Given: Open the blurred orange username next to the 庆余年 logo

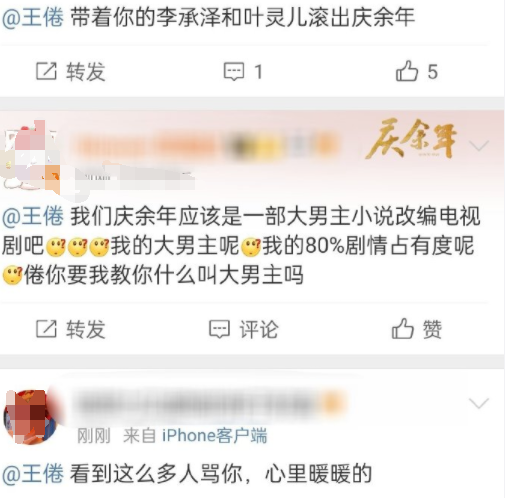Looking at the screenshot, I should [207, 146].
